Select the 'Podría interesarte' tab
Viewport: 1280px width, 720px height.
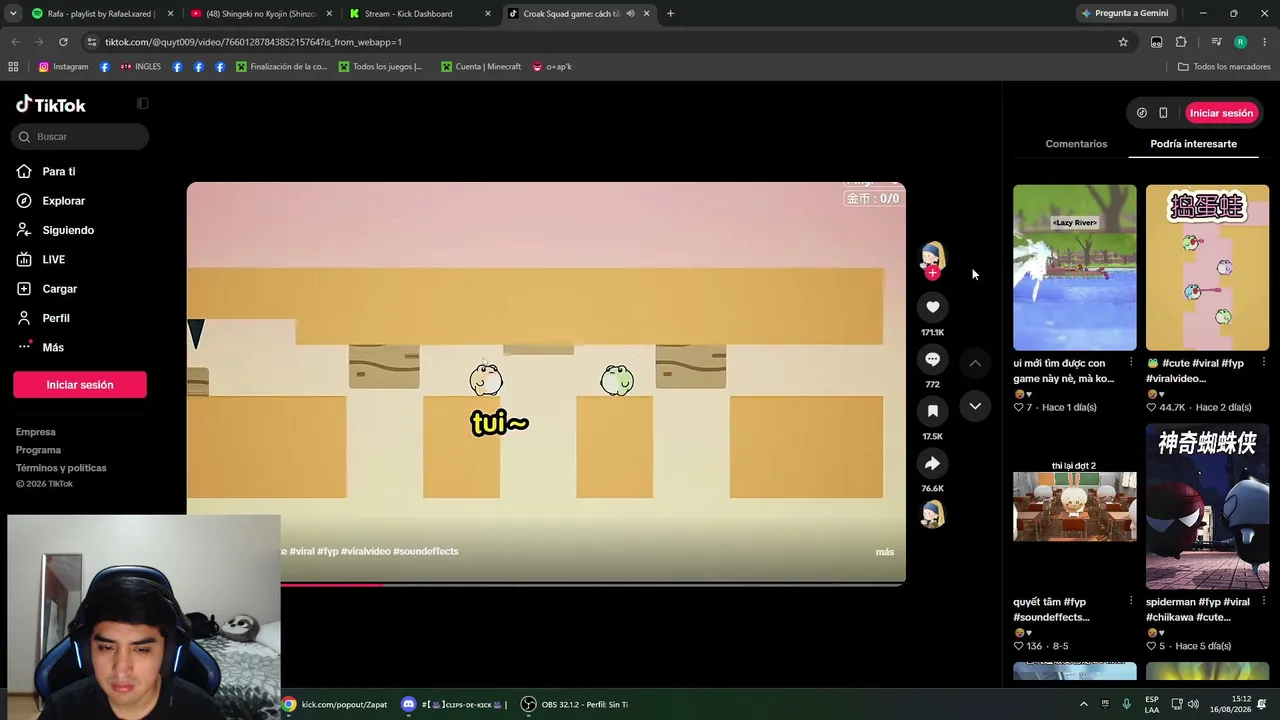tap(1193, 144)
